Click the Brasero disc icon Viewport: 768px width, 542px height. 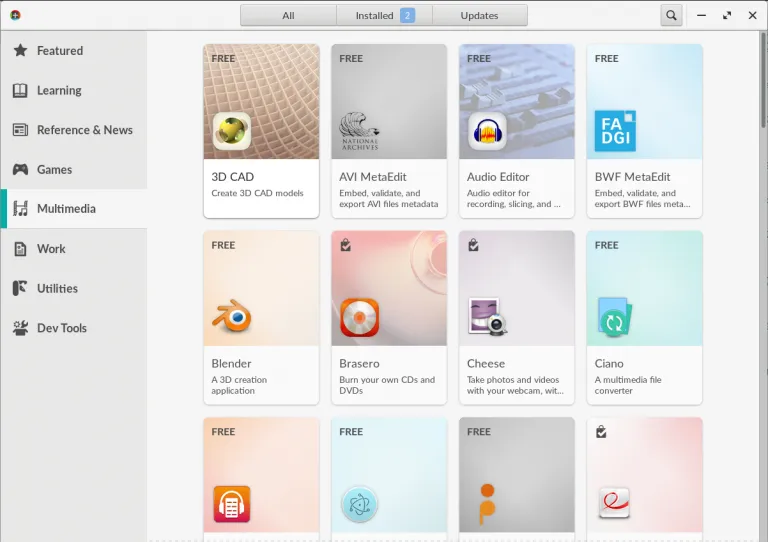click(360, 318)
